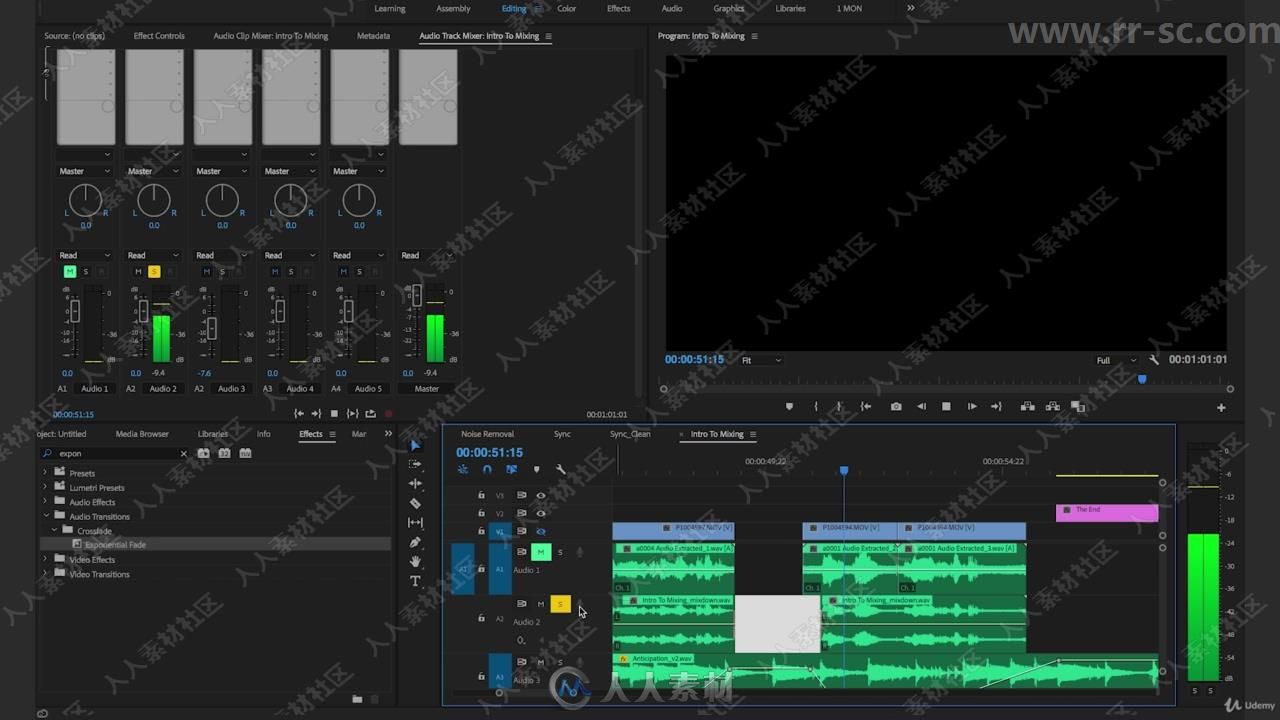This screenshot has height=720, width=1280.
Task: Toggle track lock on V3
Action: point(481,495)
